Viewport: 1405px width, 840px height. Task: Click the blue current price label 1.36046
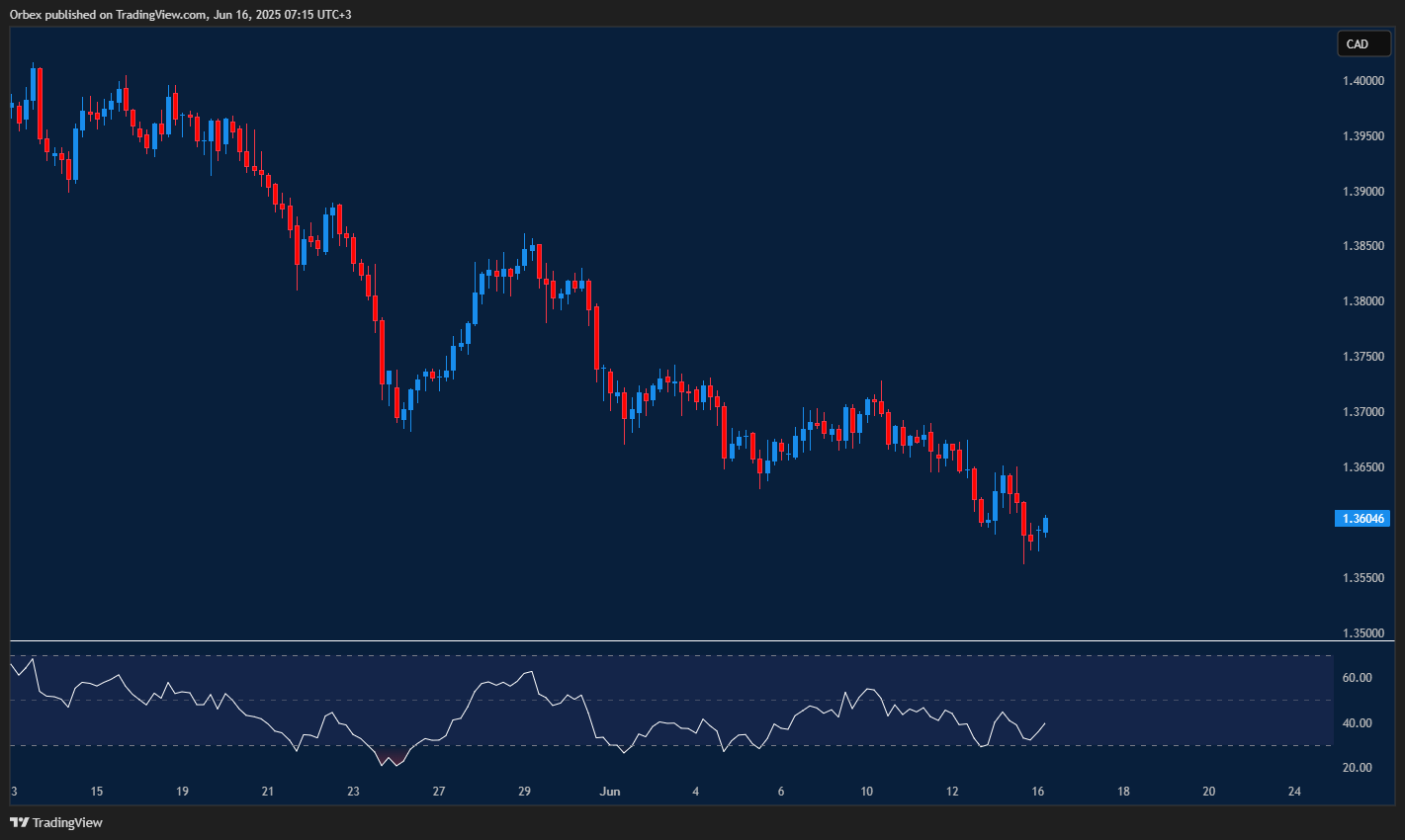coord(1363,518)
